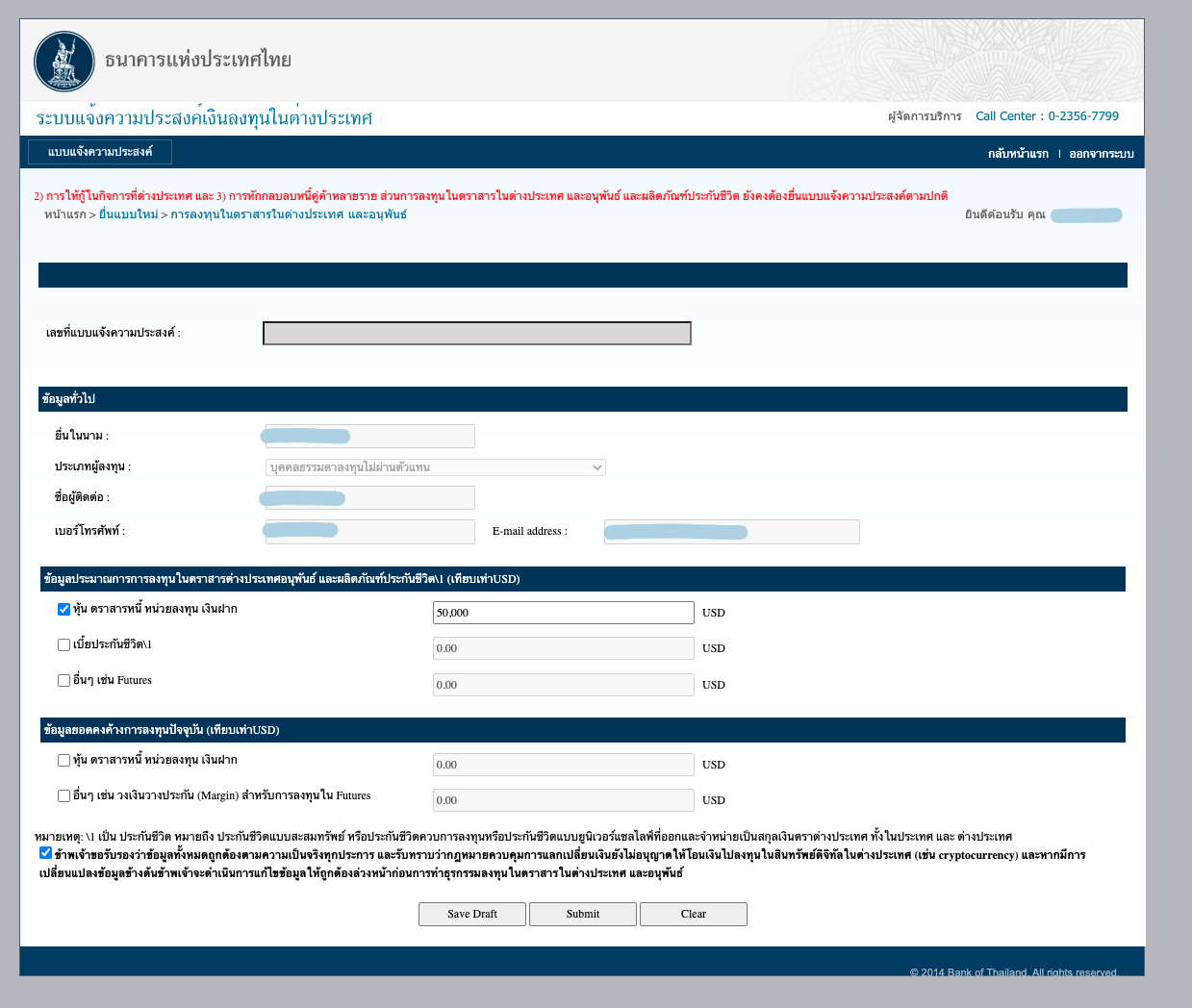
Task: Click the 50,000 USD amount field
Action: point(563,613)
